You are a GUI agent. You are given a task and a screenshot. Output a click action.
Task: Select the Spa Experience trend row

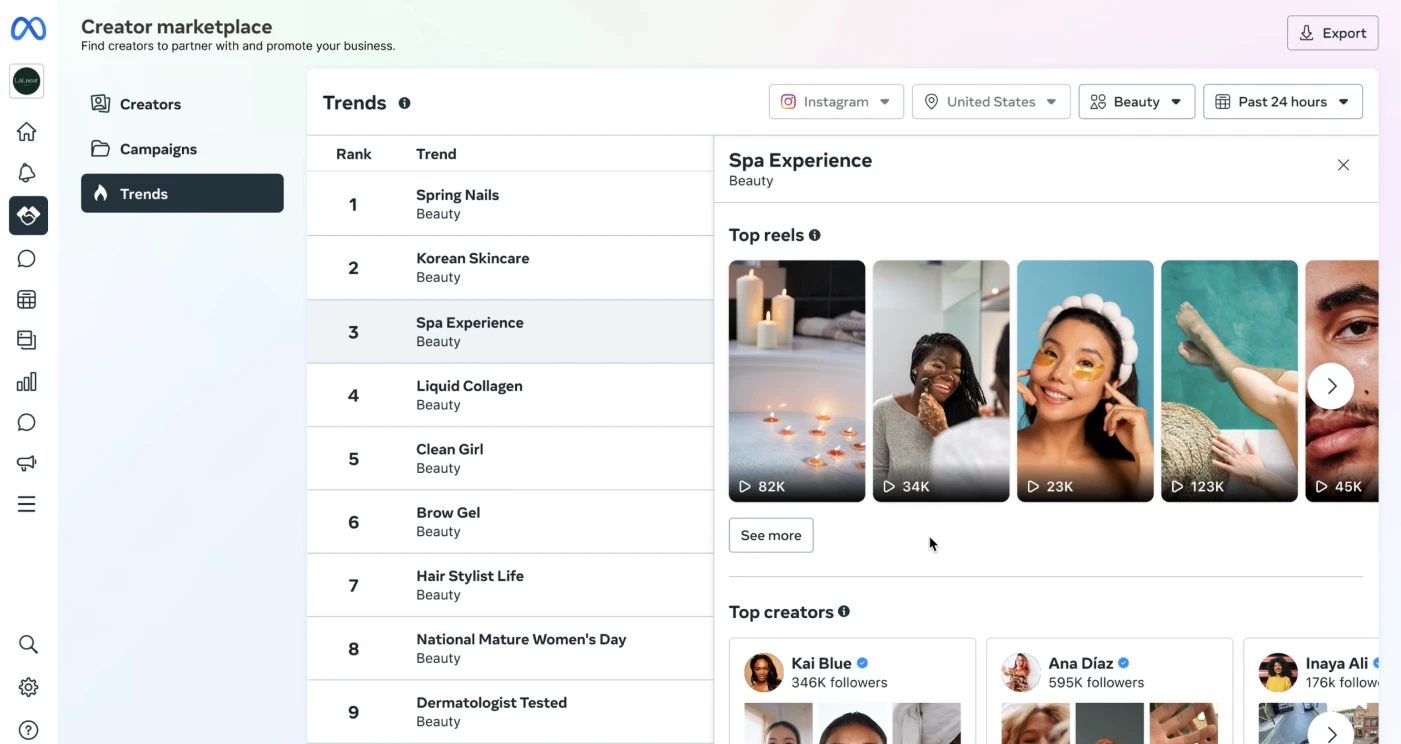tap(510, 331)
